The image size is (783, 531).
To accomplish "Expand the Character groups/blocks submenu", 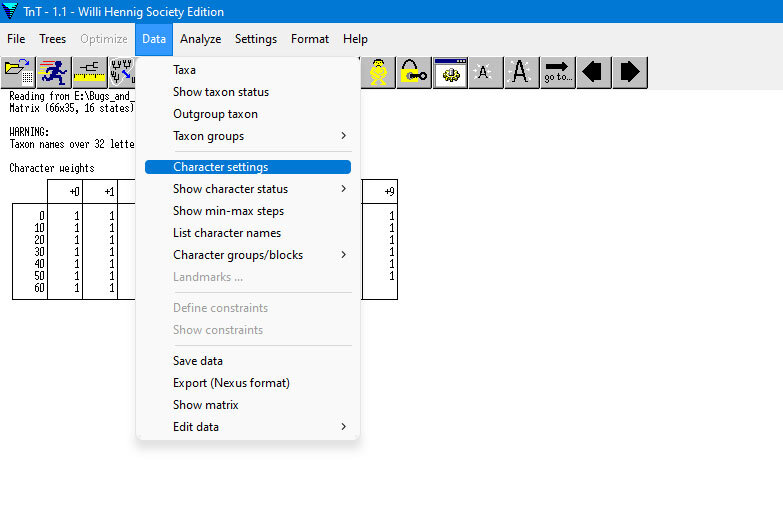I will [x=248, y=255].
